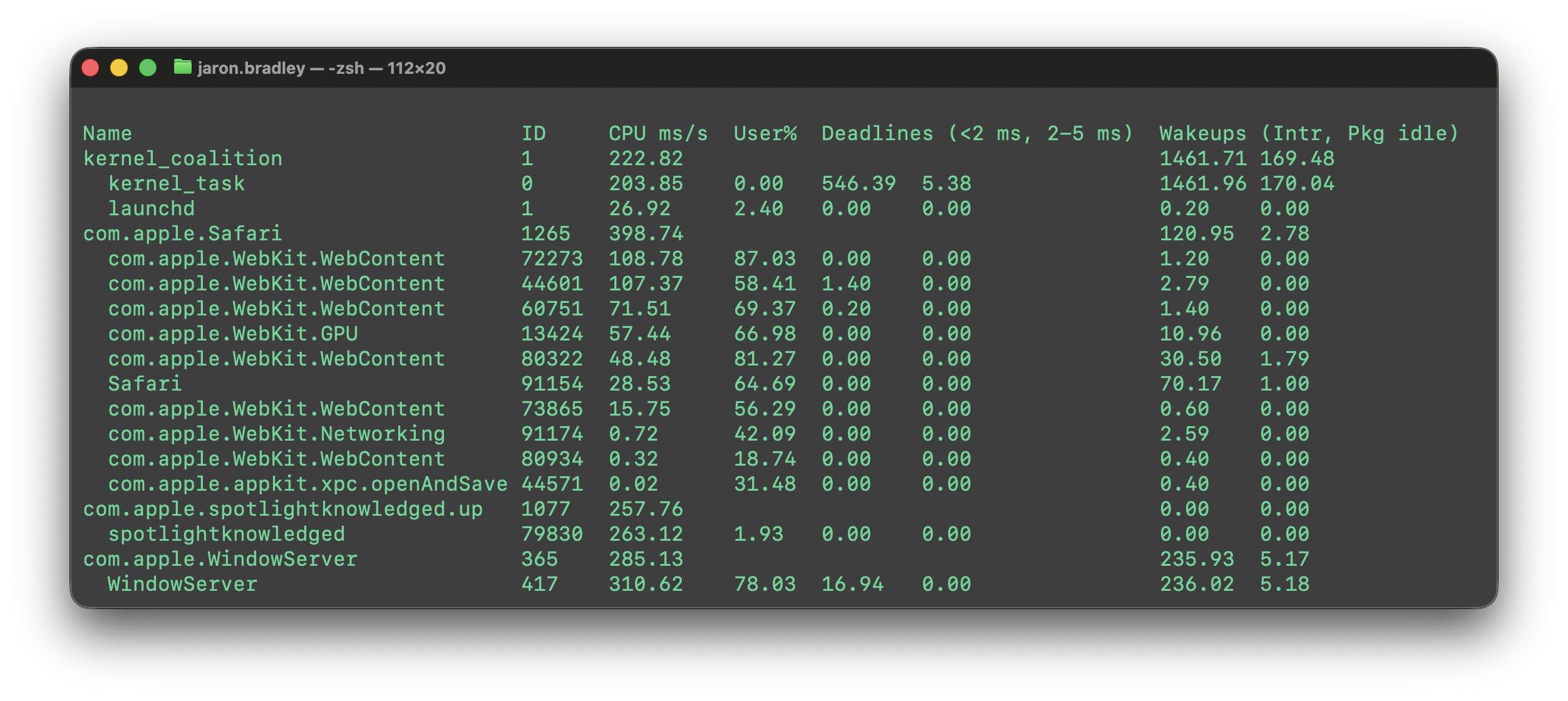Viewport: 1568px width, 701px height.
Task: Click the 'User%' column header
Action: pyautogui.click(x=765, y=133)
